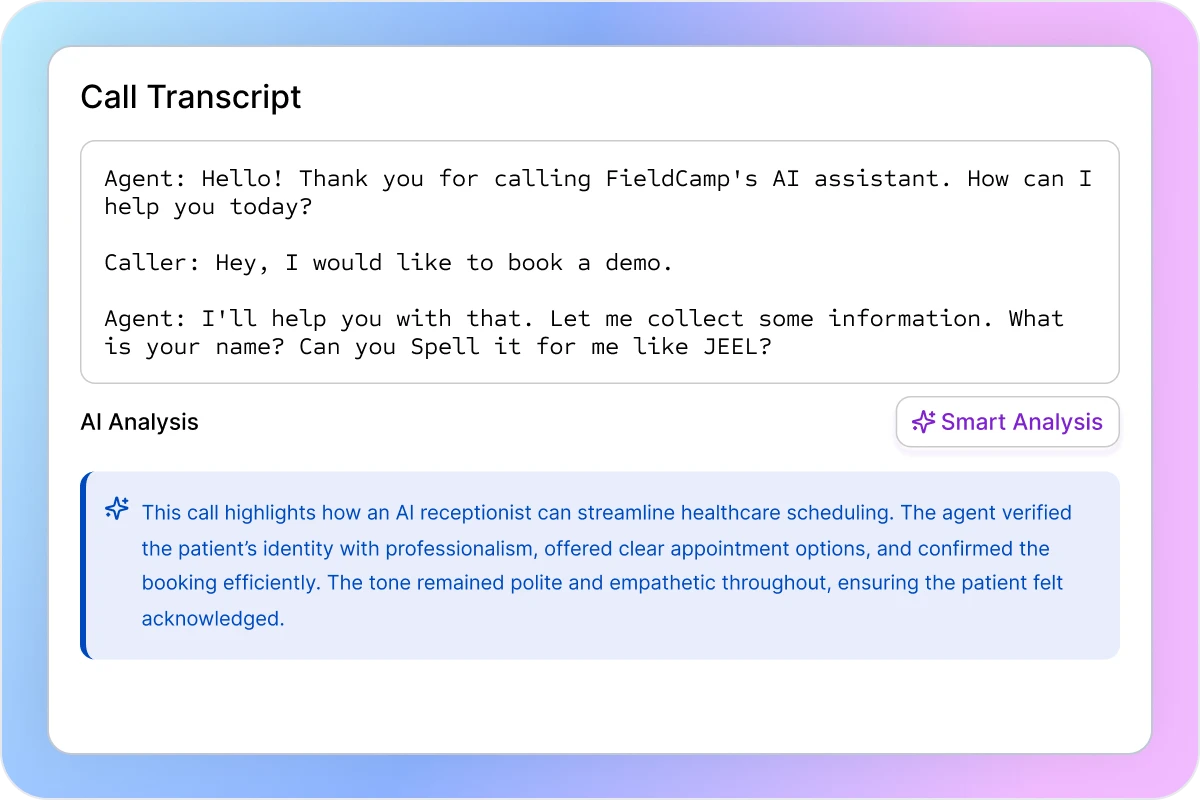The image size is (1200, 800).
Task: Click the AI analysis summary paragraph
Action: [x=606, y=565]
